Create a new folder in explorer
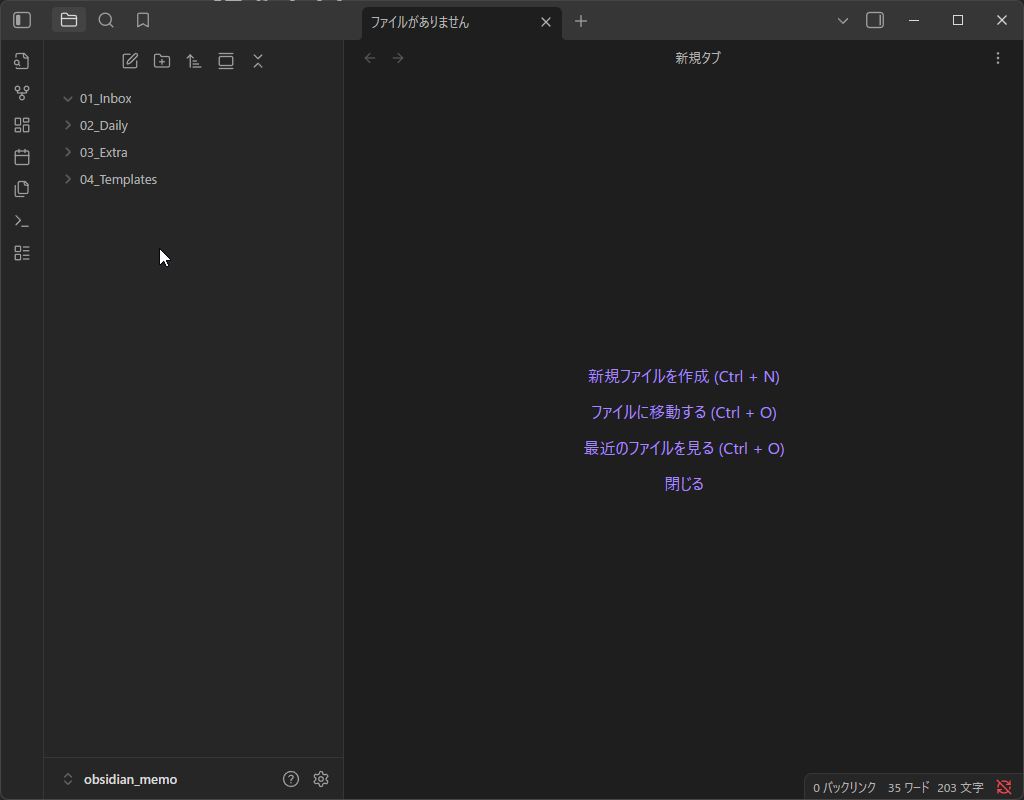The width and height of the screenshot is (1024, 800). pos(162,61)
